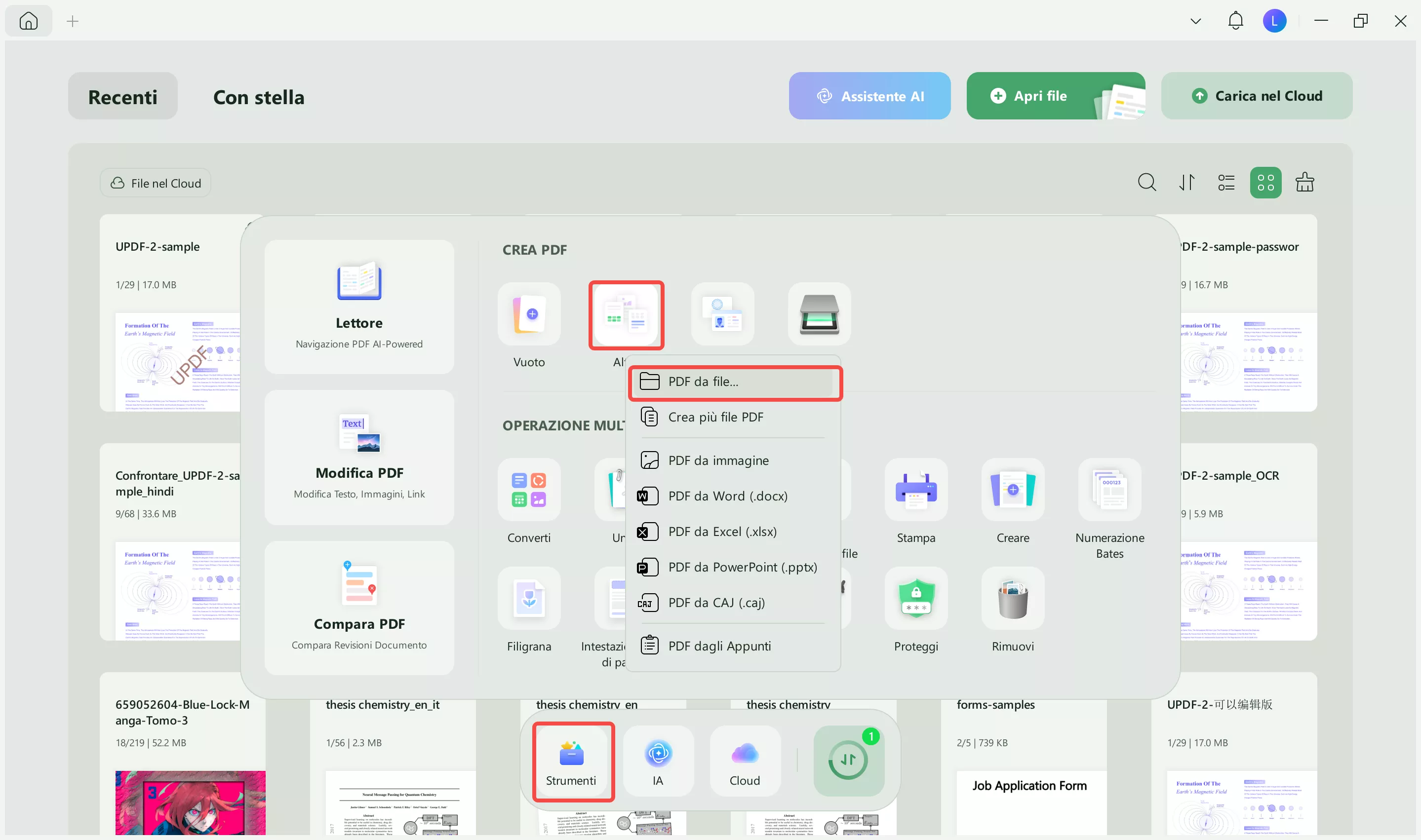1421x840 pixels.
Task: Click the Assistente AI button
Action: tap(869, 96)
